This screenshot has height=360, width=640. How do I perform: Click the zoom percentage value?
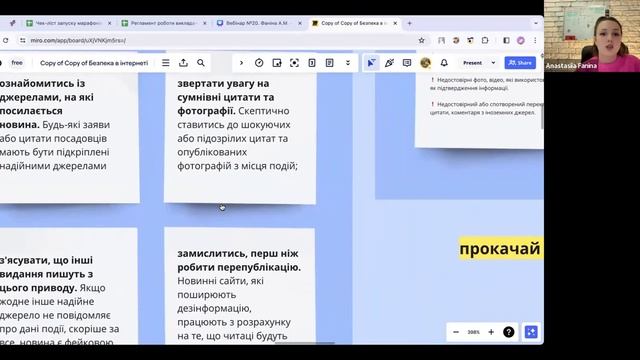473,332
